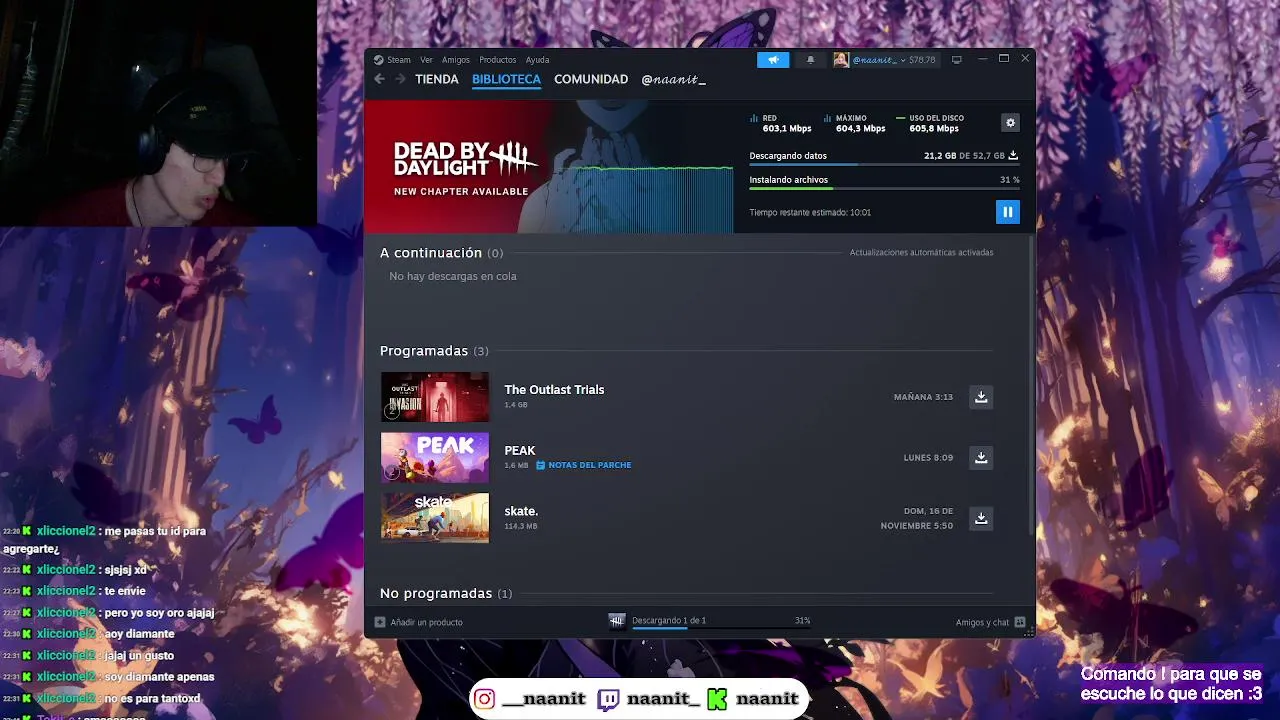Click The Outlast Trials title
Screen dimensions: 1280x720
554,390
